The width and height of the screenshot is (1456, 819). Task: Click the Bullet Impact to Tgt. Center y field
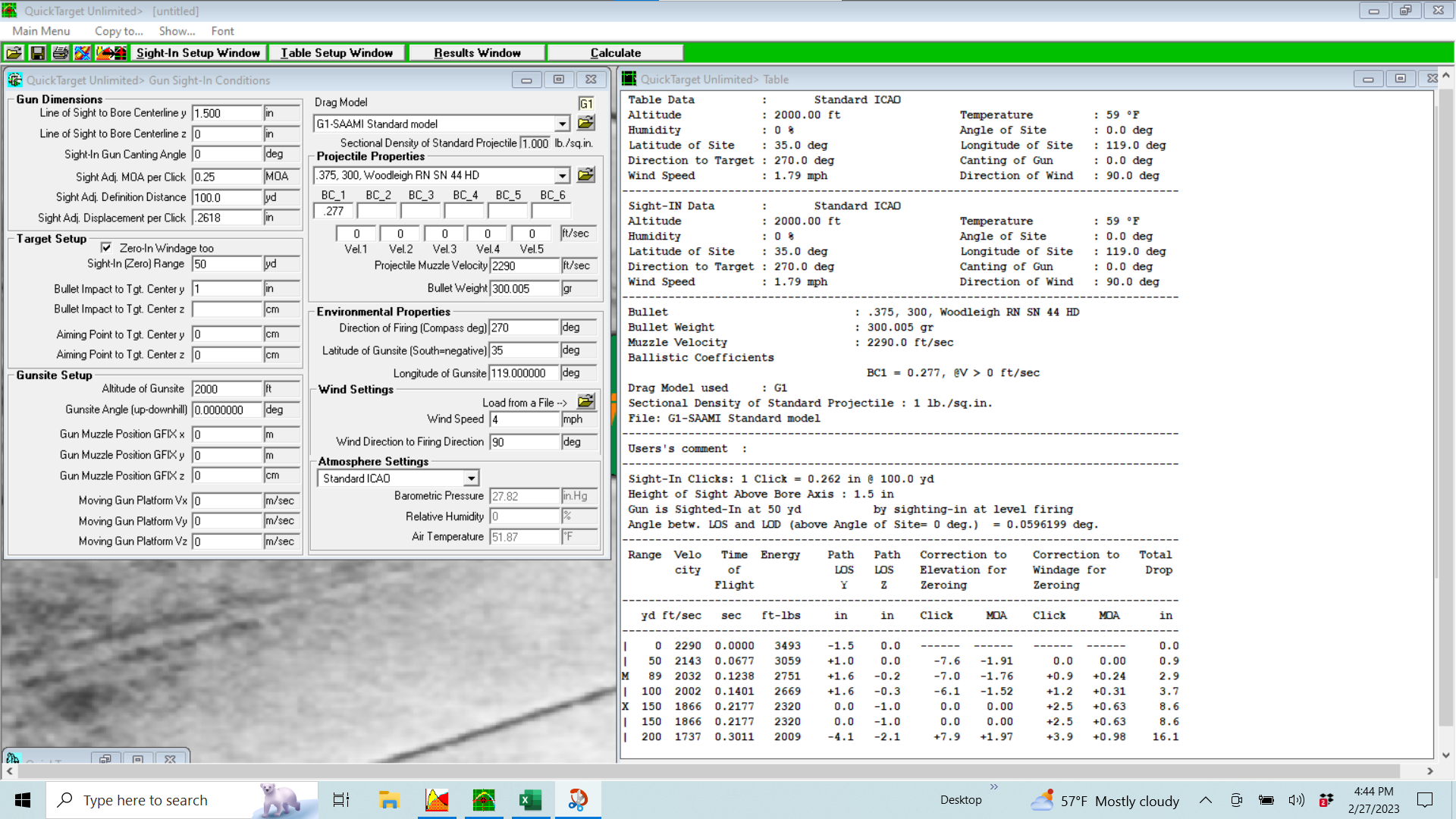[x=227, y=289]
